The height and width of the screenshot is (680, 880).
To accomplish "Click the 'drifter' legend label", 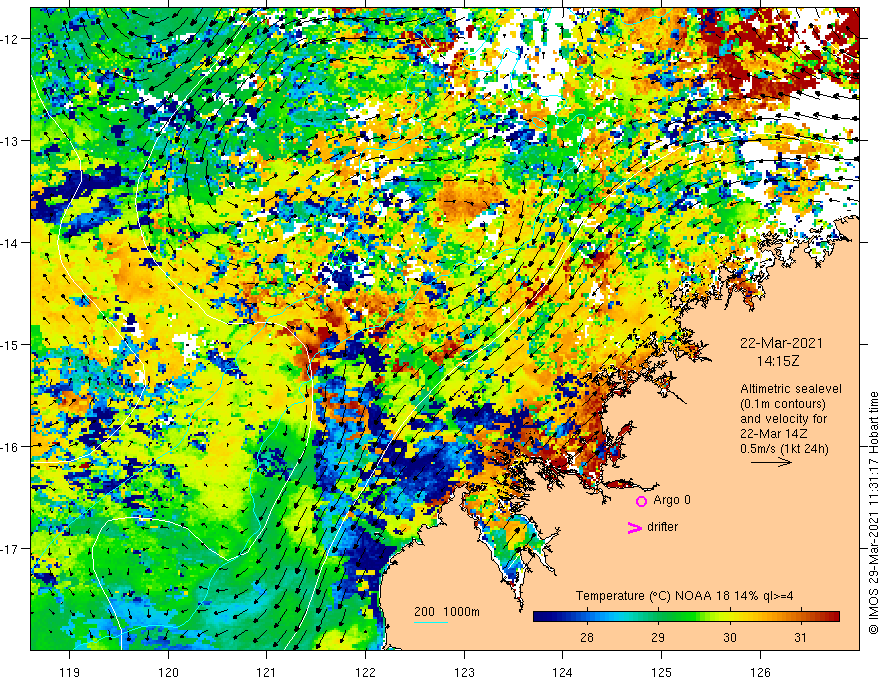I will pyautogui.click(x=662, y=527).
